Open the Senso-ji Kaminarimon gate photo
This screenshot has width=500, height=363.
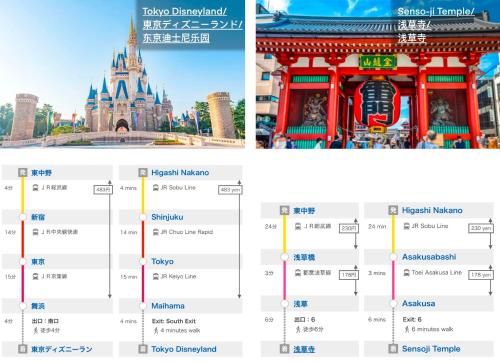coord(378,74)
